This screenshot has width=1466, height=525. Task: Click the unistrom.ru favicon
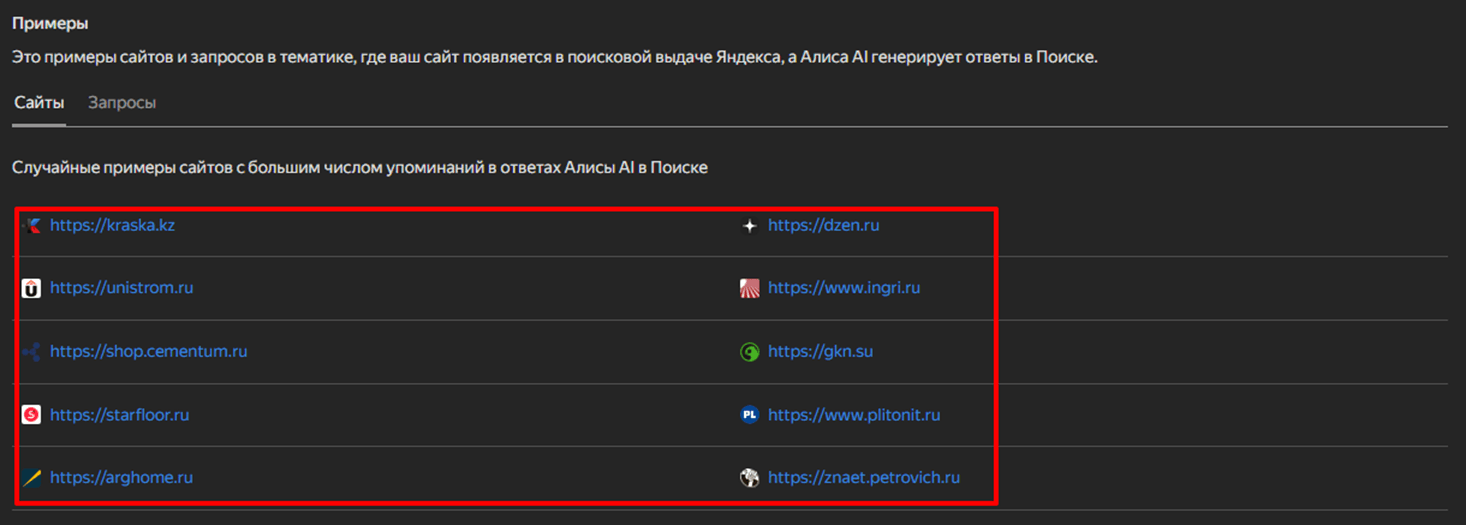click(32, 289)
